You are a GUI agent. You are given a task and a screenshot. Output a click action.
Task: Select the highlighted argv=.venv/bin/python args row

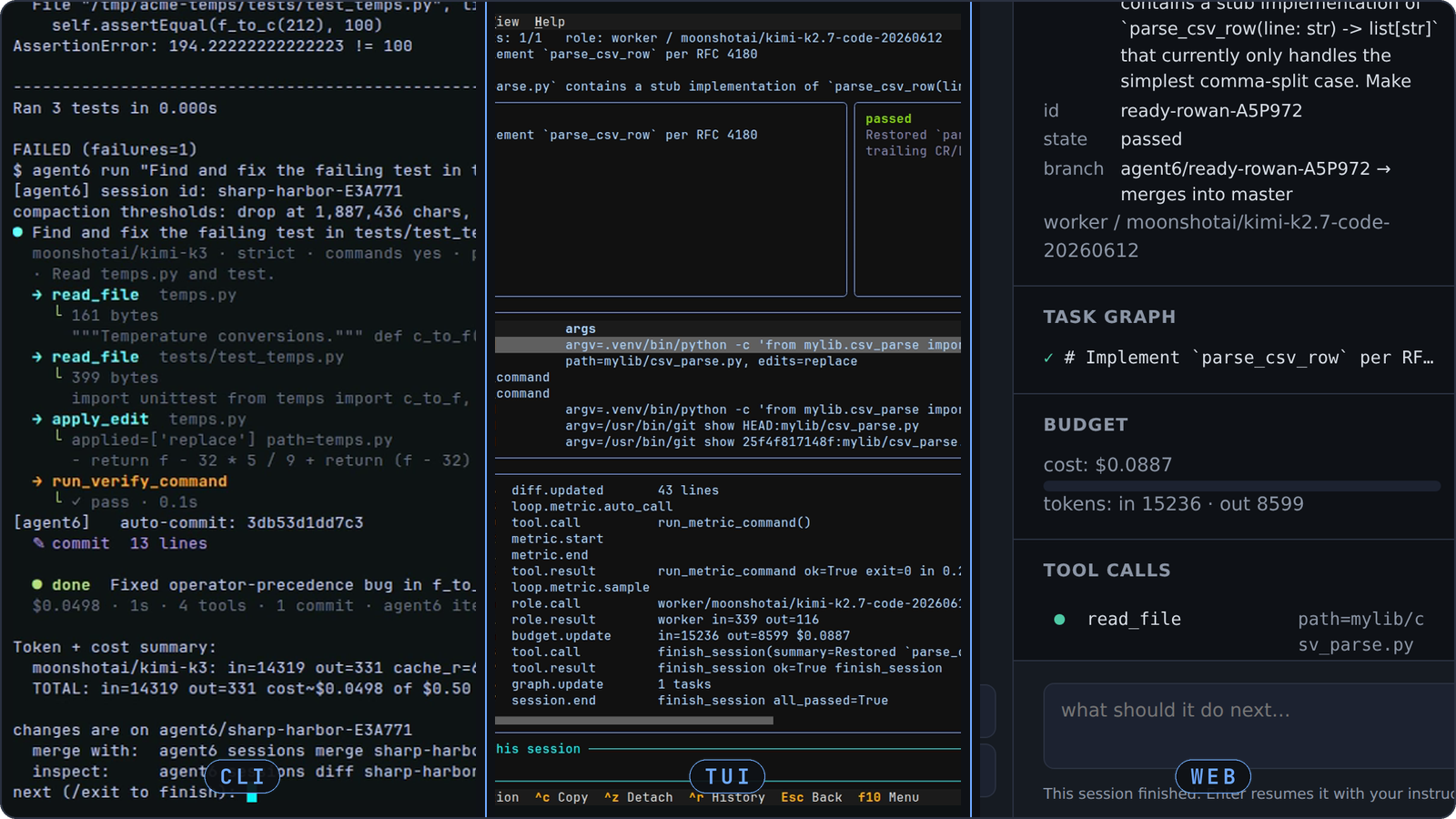click(728, 345)
